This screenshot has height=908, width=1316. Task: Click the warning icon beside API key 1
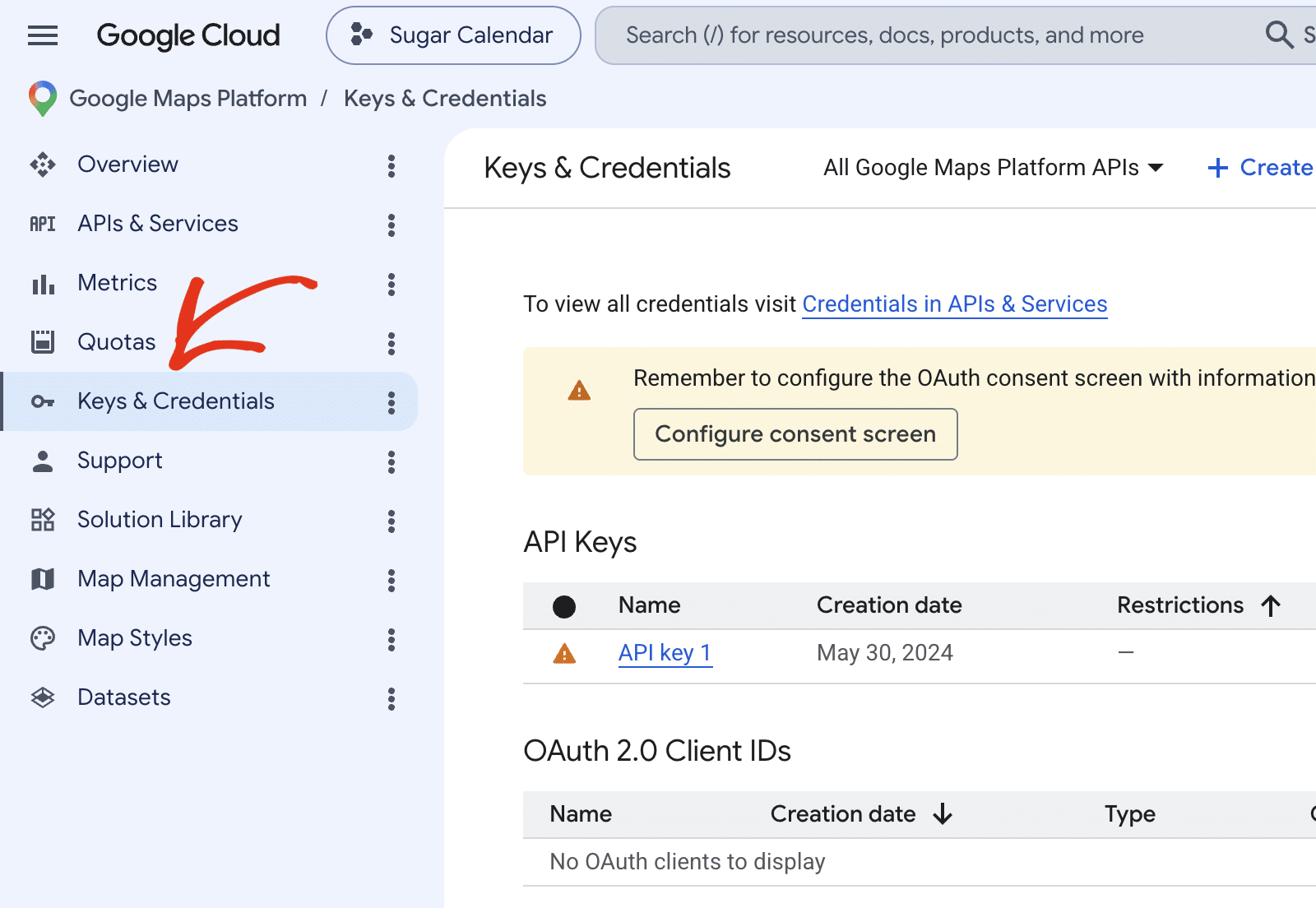(x=564, y=654)
